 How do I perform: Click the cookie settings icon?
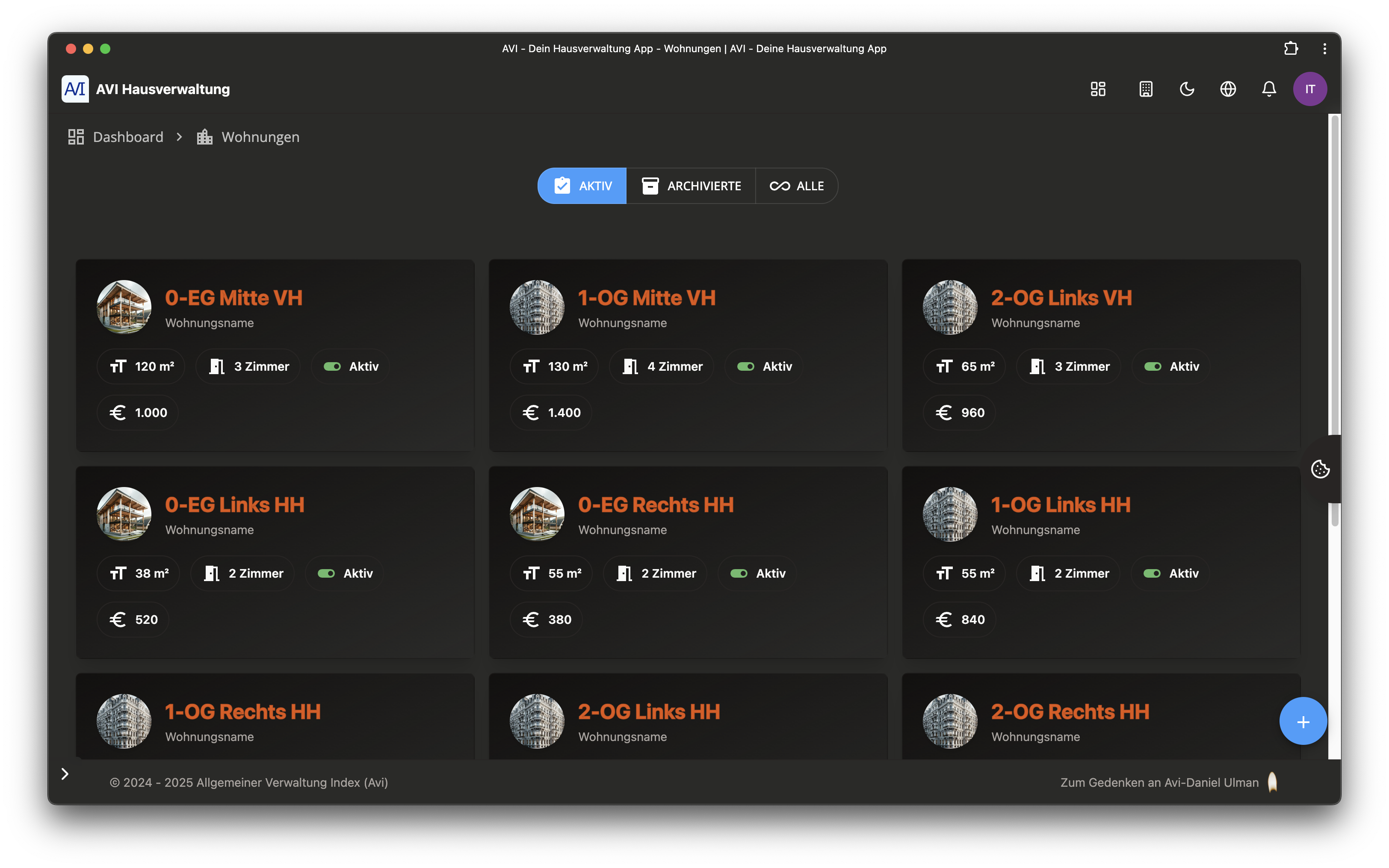1320,469
